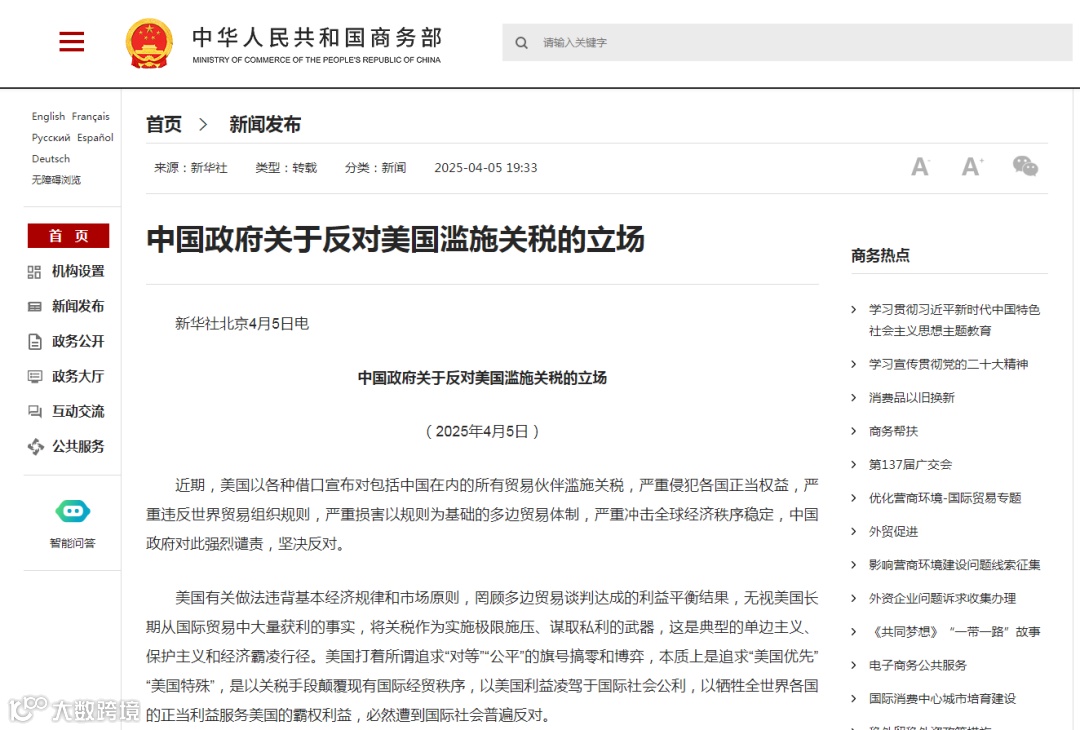Click chevron beside 电子商务公共服务

tap(854, 665)
